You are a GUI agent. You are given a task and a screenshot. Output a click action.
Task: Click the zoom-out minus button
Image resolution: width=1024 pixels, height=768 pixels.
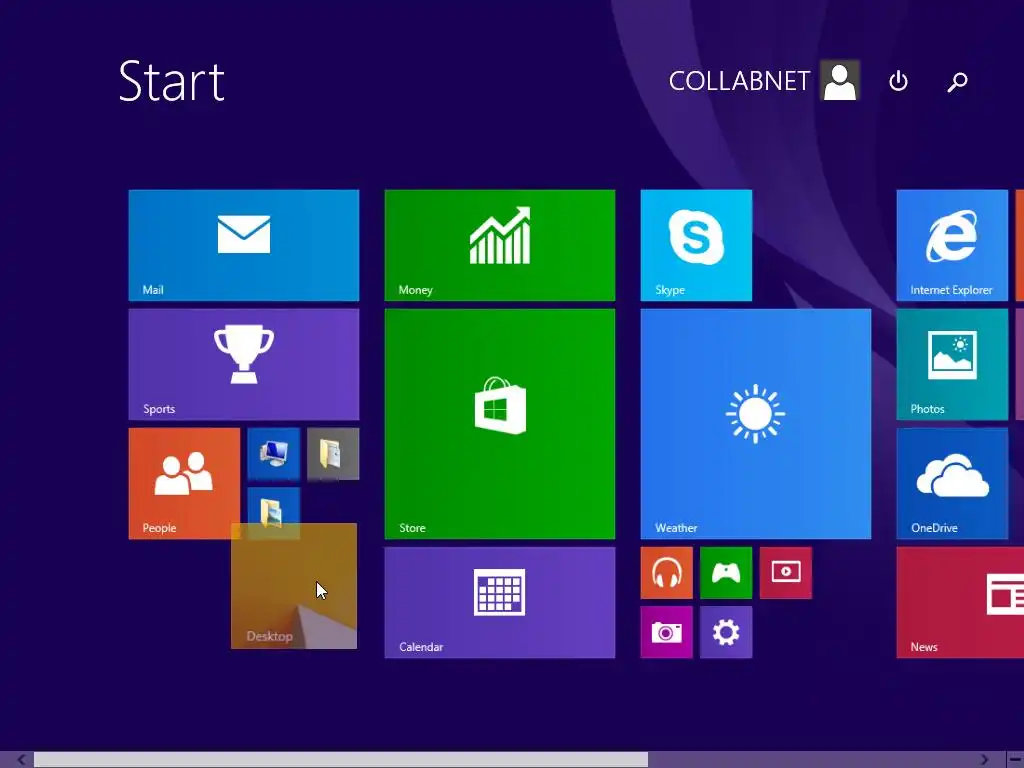pos(1015,760)
